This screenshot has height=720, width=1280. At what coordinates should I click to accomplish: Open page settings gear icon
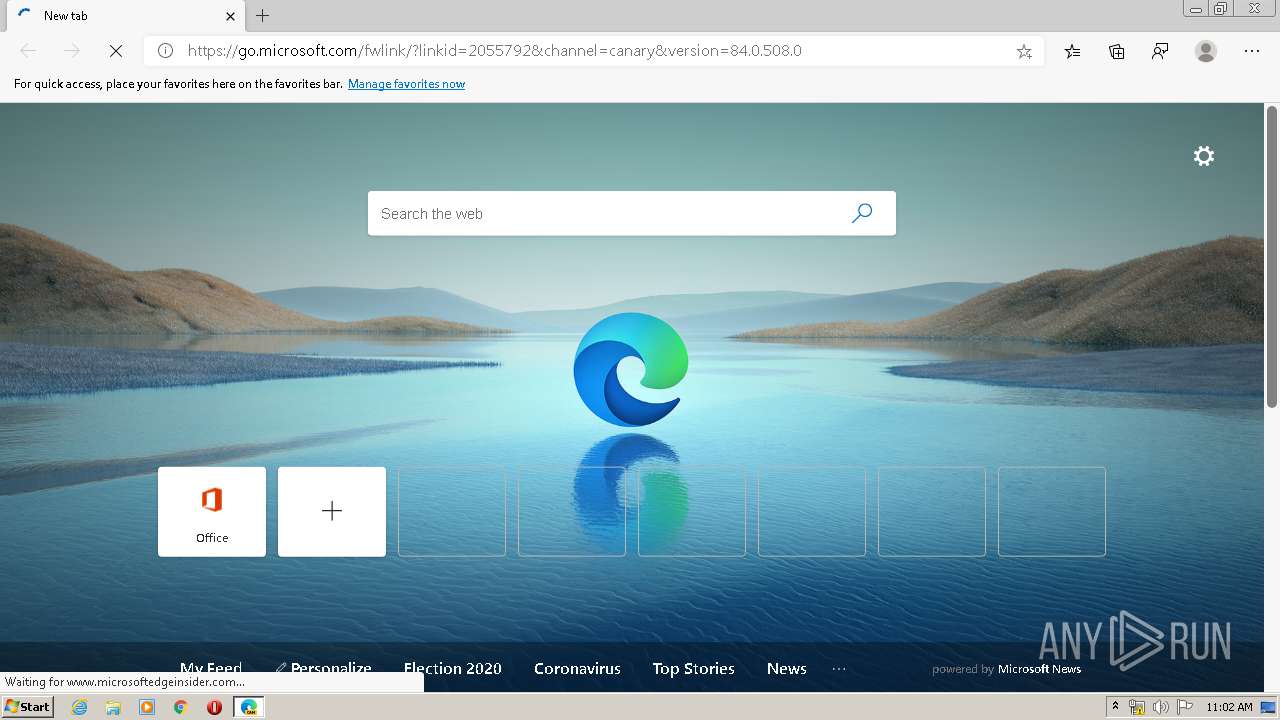[1204, 156]
